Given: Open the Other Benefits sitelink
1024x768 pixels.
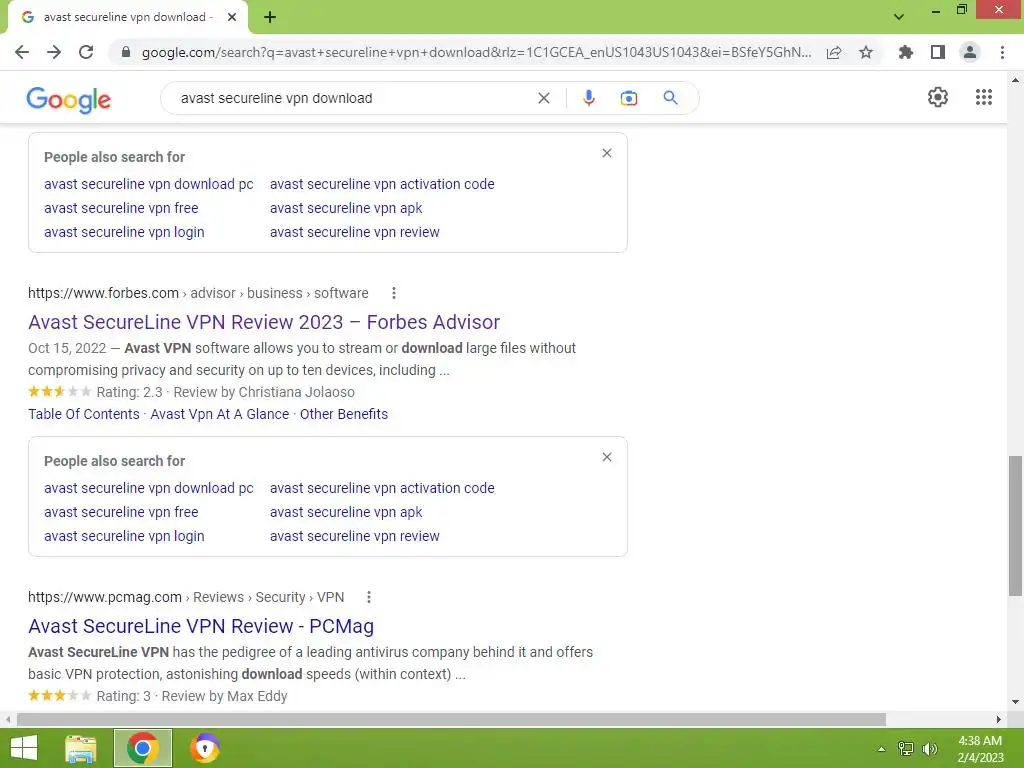Looking at the screenshot, I should (344, 414).
